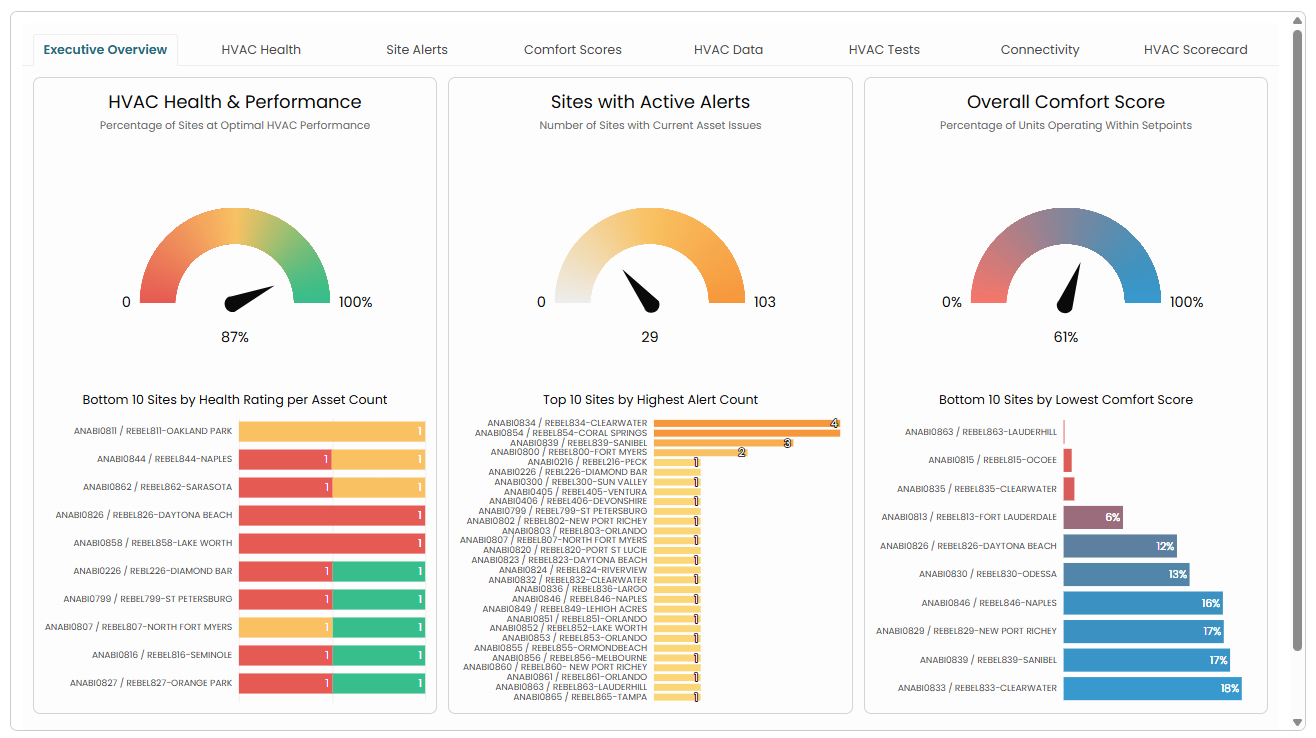1316x738 pixels.
Task: Click the green segment for Diamond Bar health row
Action: click(x=379, y=571)
